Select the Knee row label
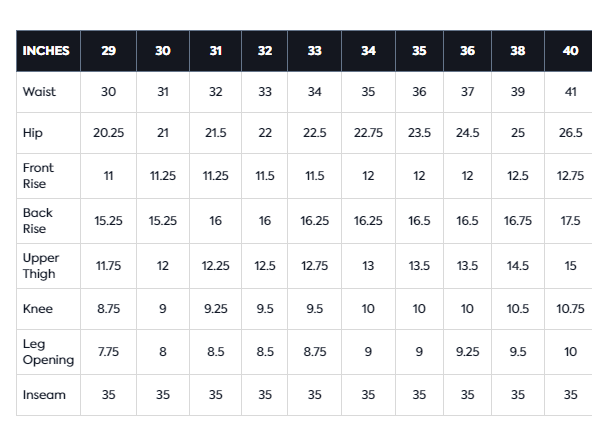This screenshot has width=607, height=432. (38, 310)
